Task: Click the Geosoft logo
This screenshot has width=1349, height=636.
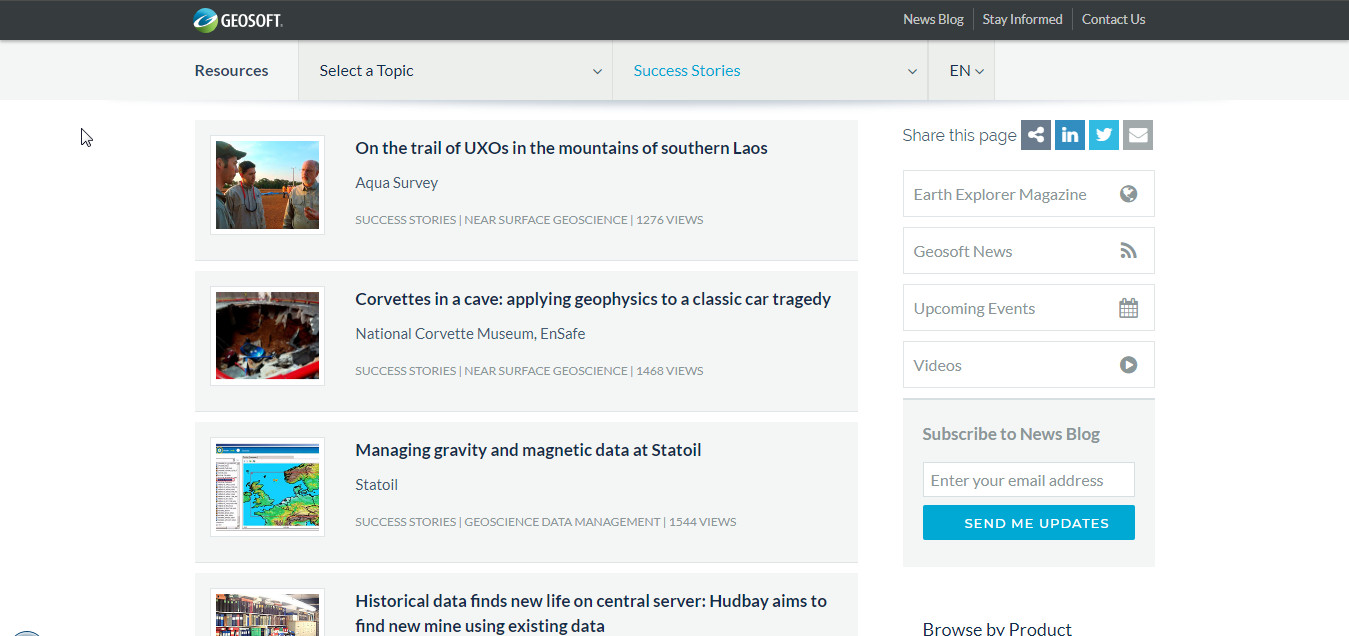Action: (x=238, y=19)
